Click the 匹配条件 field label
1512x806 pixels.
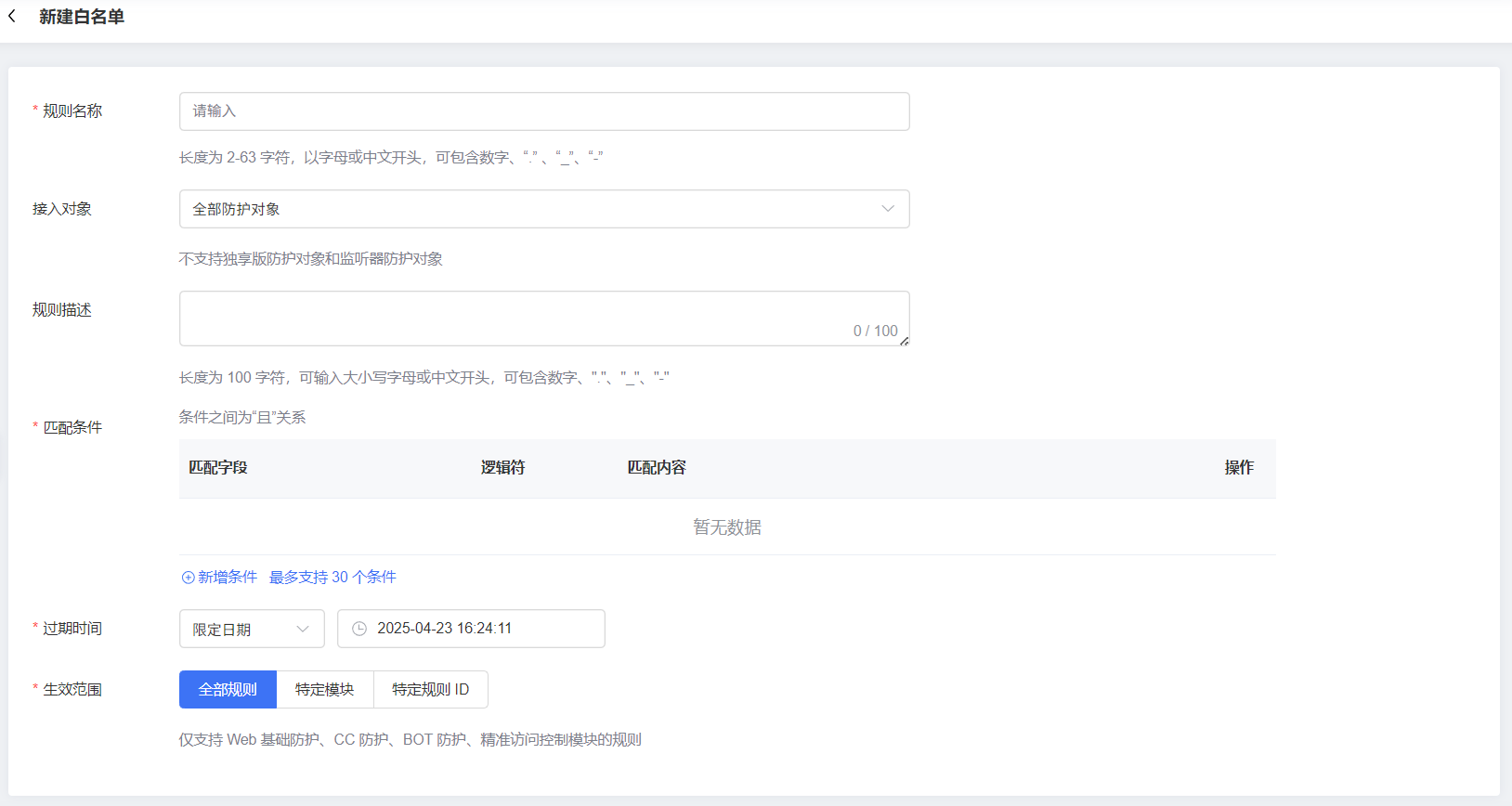click(x=72, y=428)
